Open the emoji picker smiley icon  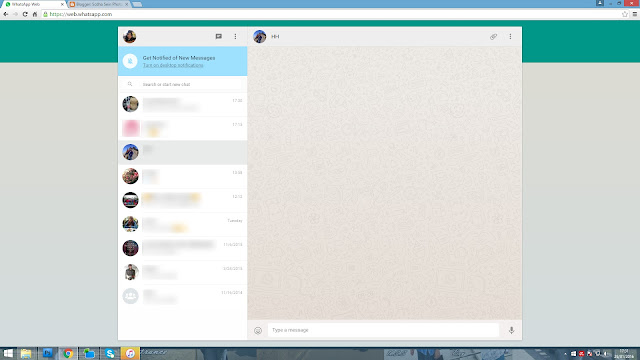pos(258,330)
